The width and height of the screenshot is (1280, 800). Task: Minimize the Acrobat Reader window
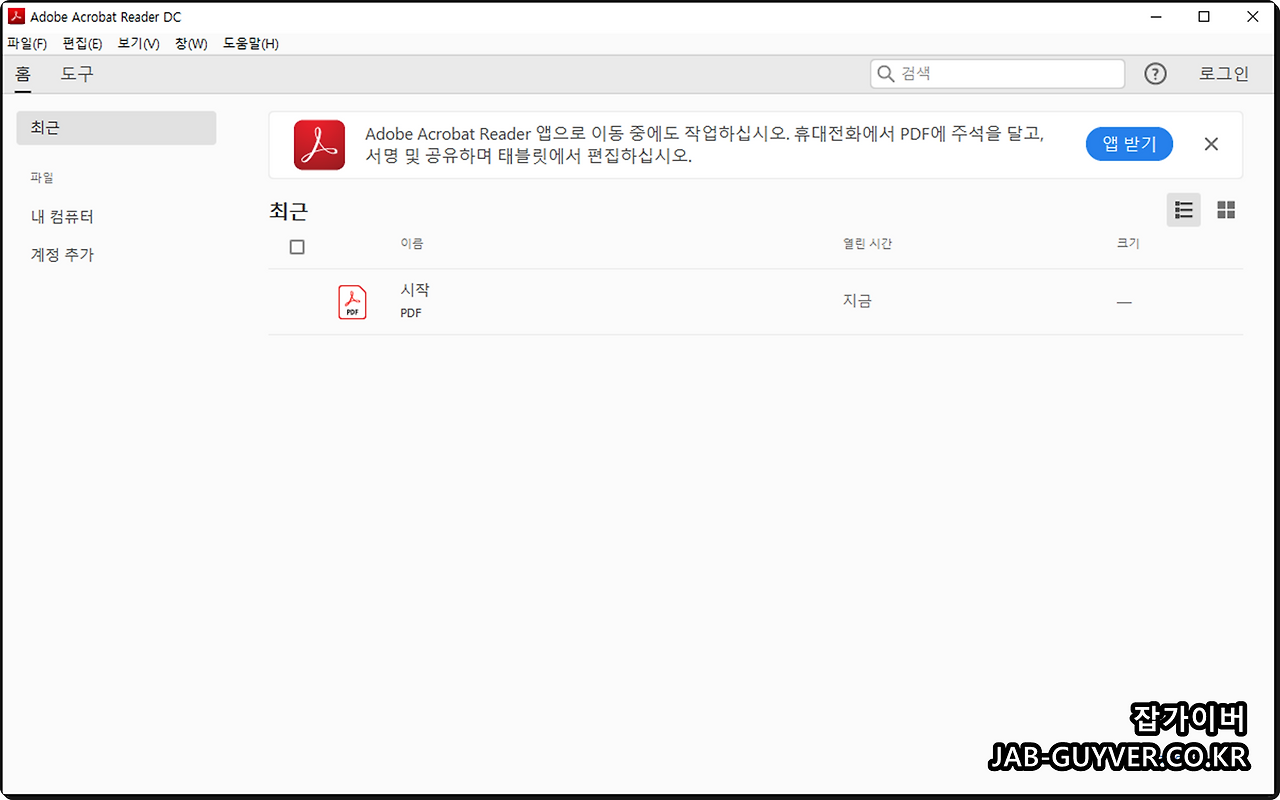[x=1156, y=17]
